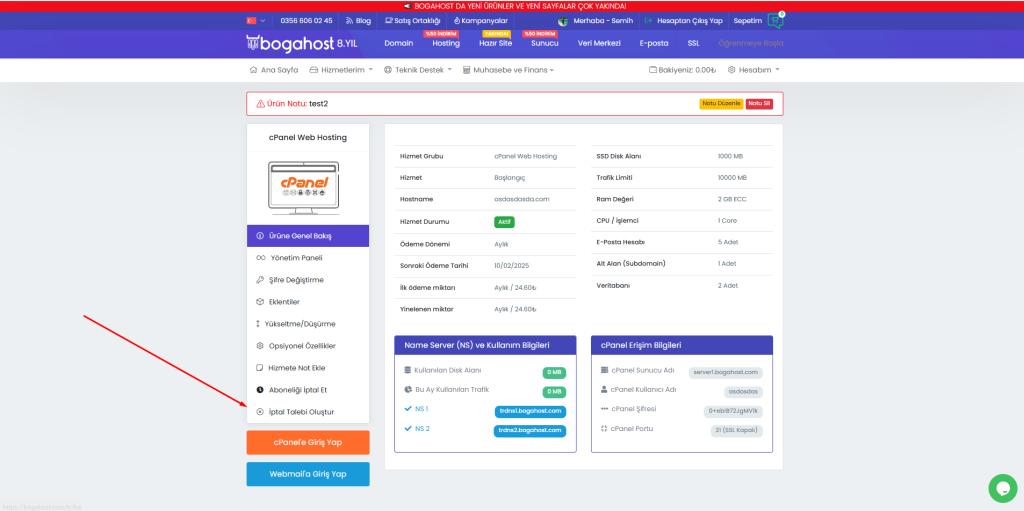Click the phone number 0356 606 02 45
Viewport: 1024px width, 511px height.
point(306,20)
